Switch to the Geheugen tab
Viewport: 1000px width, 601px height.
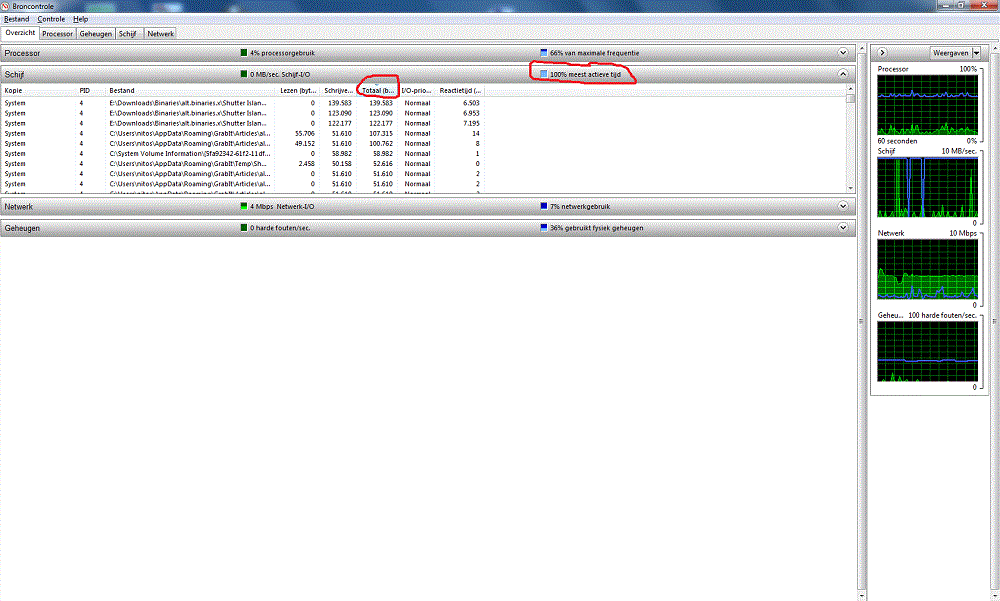pos(96,33)
